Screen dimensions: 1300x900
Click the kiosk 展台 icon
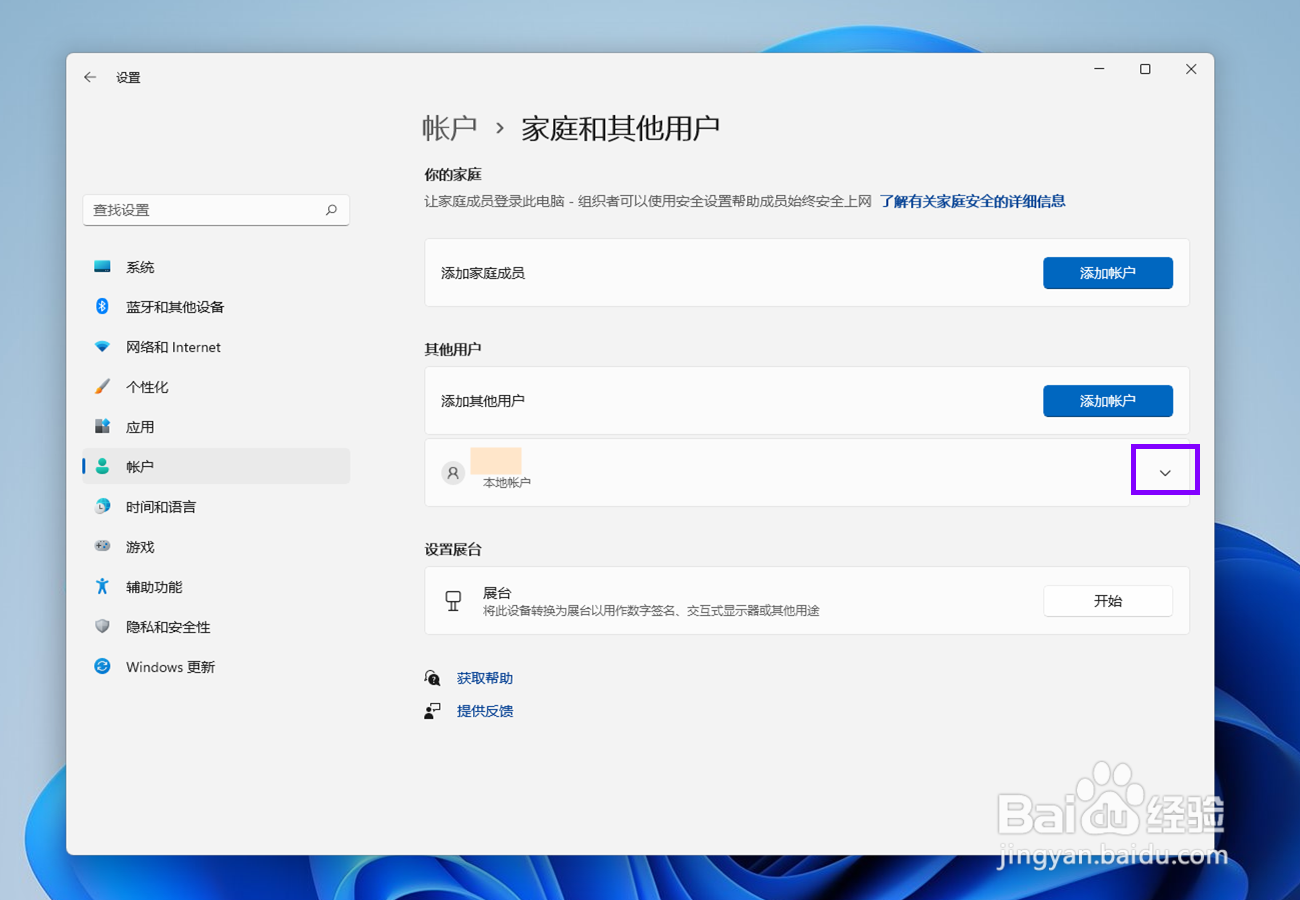(453, 601)
